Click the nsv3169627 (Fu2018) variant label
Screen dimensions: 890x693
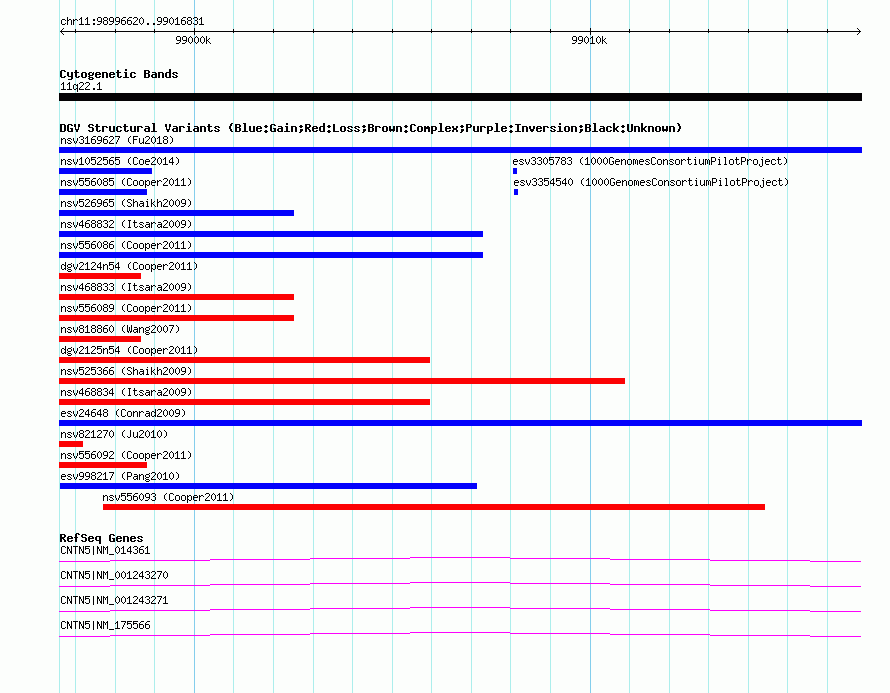(117, 140)
